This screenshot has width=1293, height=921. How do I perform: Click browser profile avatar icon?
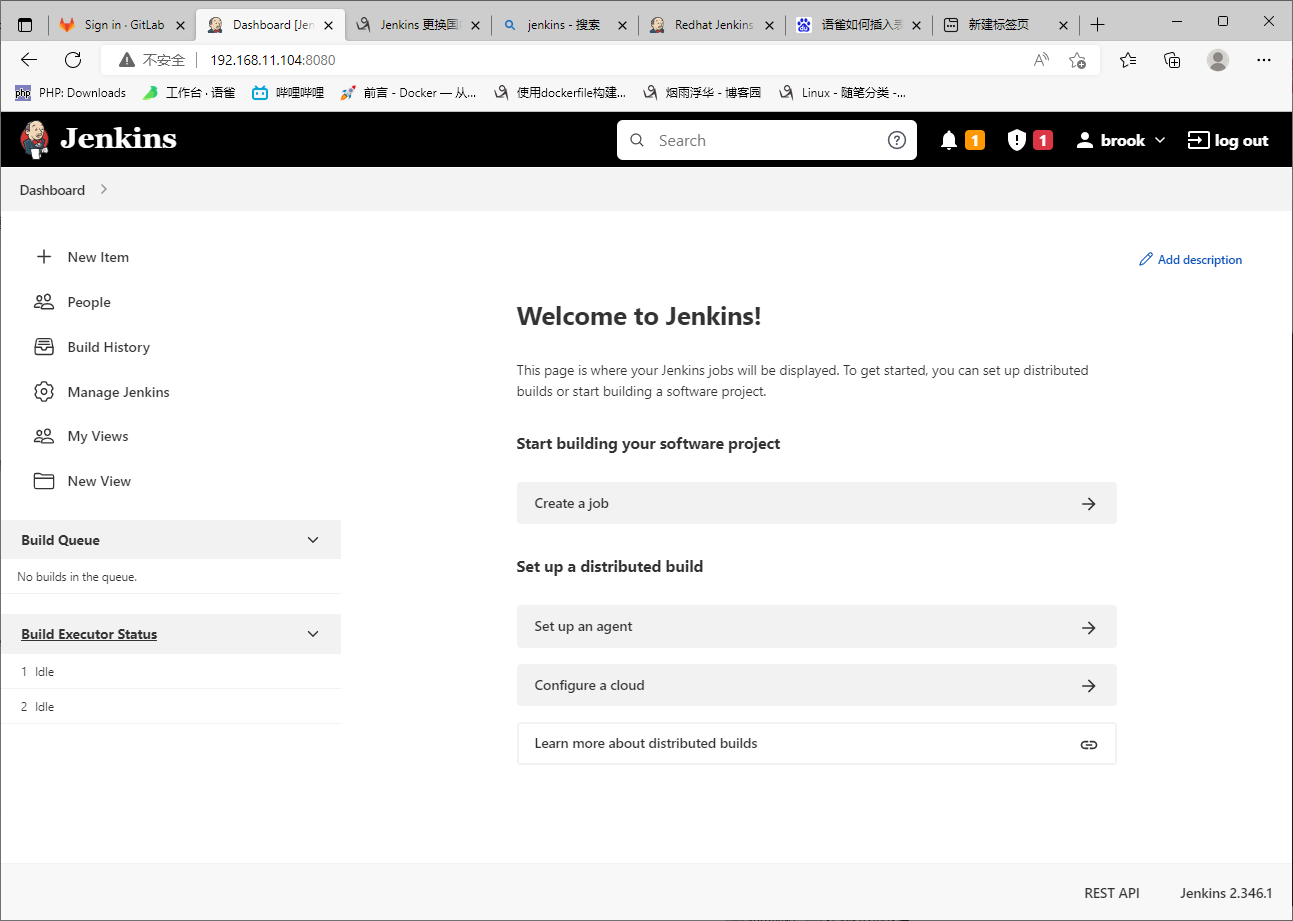pyautogui.click(x=1218, y=60)
